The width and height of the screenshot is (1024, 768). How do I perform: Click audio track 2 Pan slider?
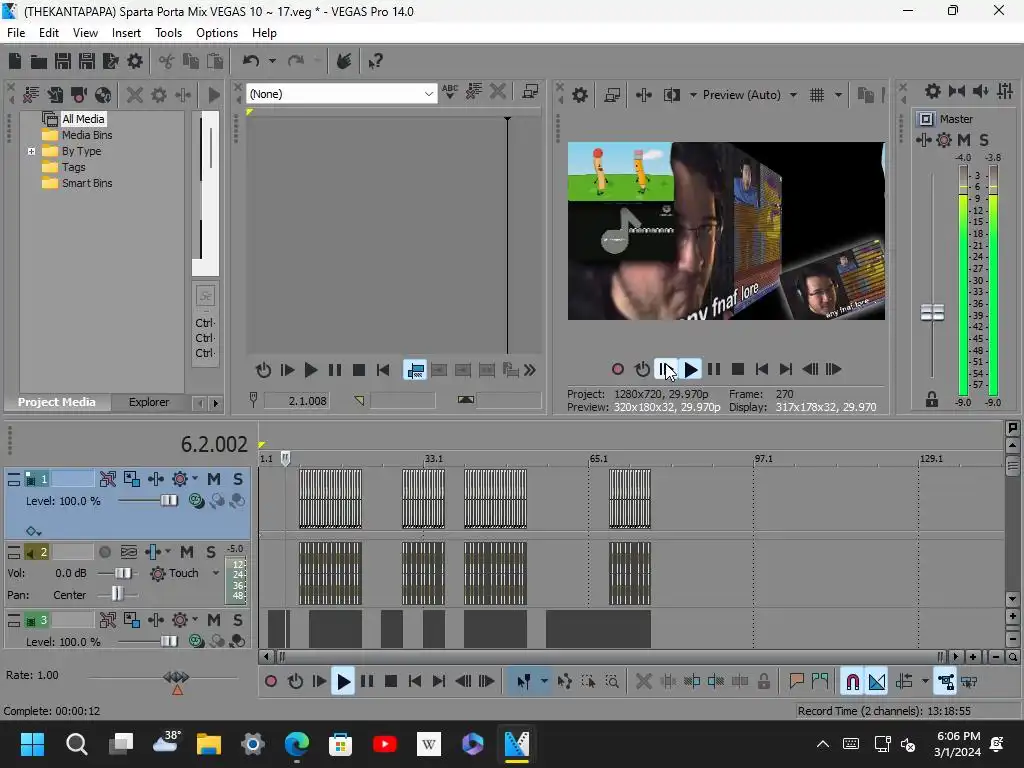pyautogui.click(x=117, y=594)
